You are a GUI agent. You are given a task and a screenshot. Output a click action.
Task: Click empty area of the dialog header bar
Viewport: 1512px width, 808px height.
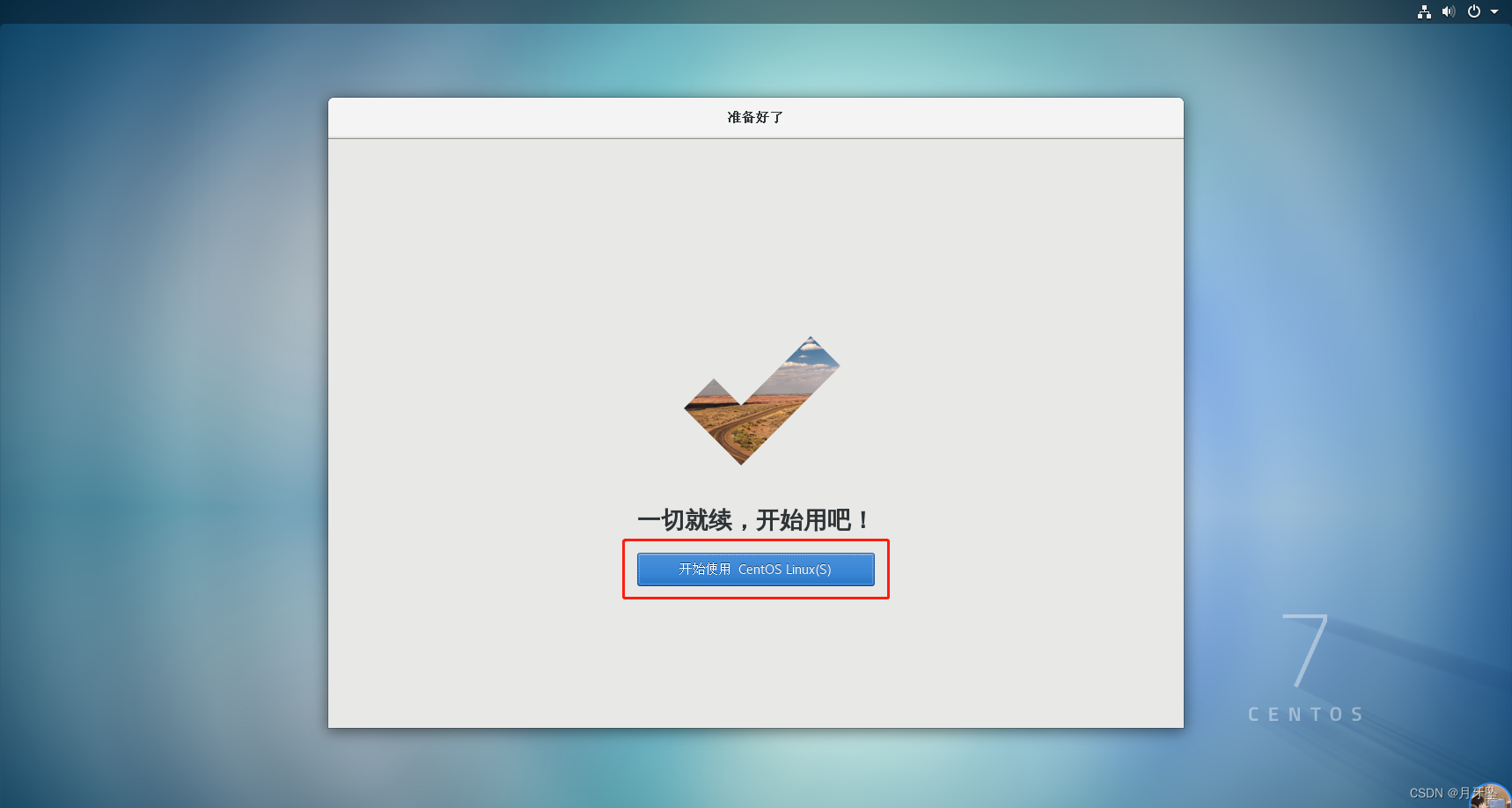click(x=968, y=117)
